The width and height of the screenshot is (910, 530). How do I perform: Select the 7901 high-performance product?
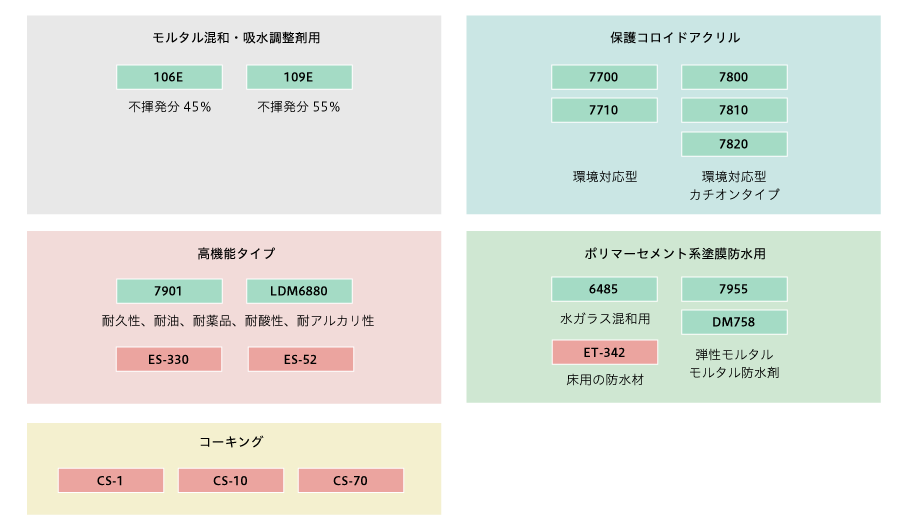(169, 291)
